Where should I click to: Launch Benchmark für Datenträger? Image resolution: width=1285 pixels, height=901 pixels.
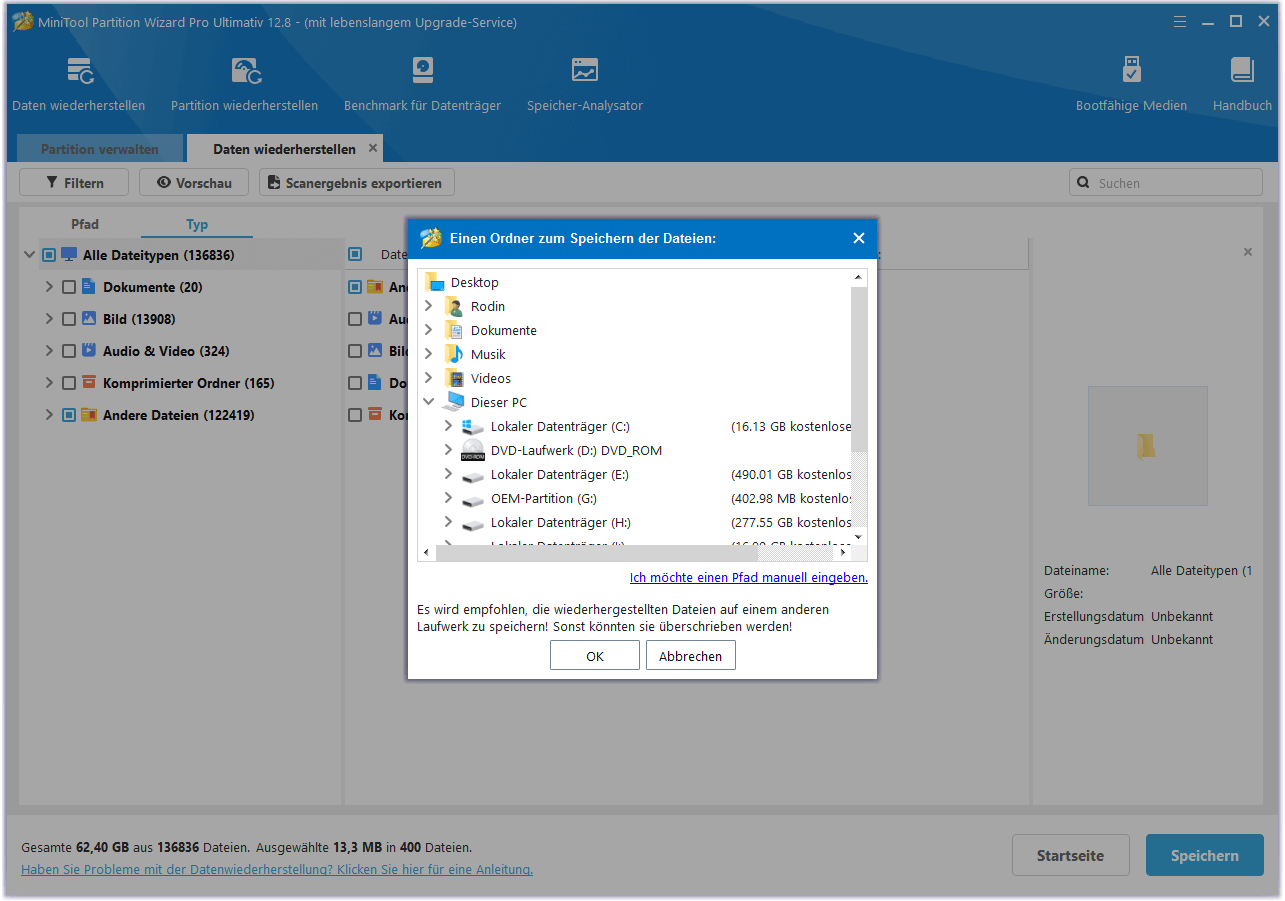point(422,71)
